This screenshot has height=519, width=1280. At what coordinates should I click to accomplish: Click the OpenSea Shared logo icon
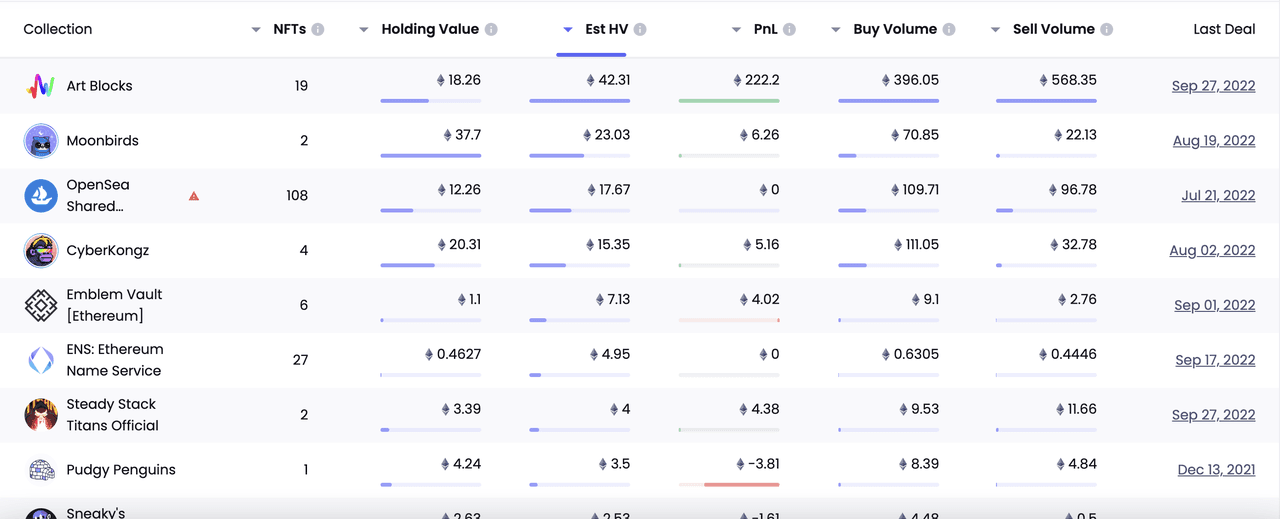point(41,196)
